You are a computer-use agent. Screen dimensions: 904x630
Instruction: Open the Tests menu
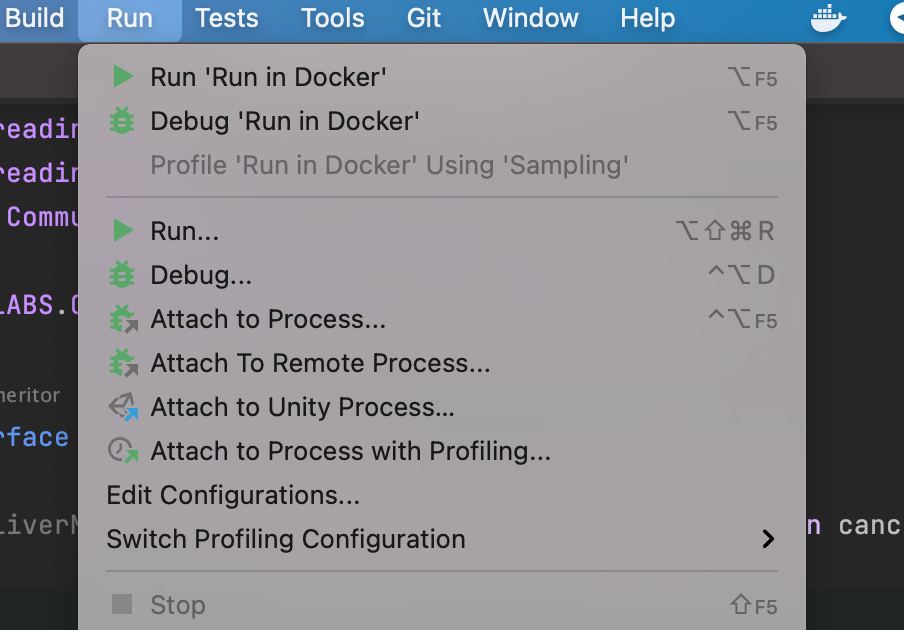pos(227,18)
